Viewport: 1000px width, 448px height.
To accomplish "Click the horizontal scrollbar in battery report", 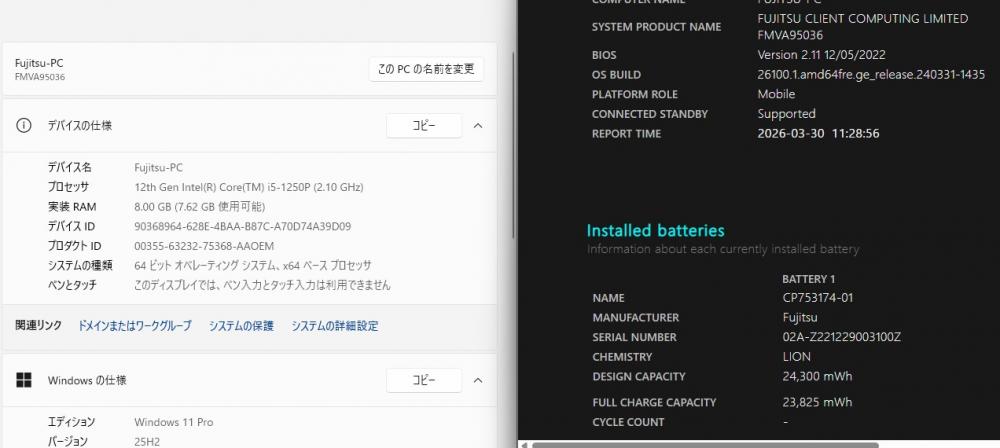I will point(705,445).
